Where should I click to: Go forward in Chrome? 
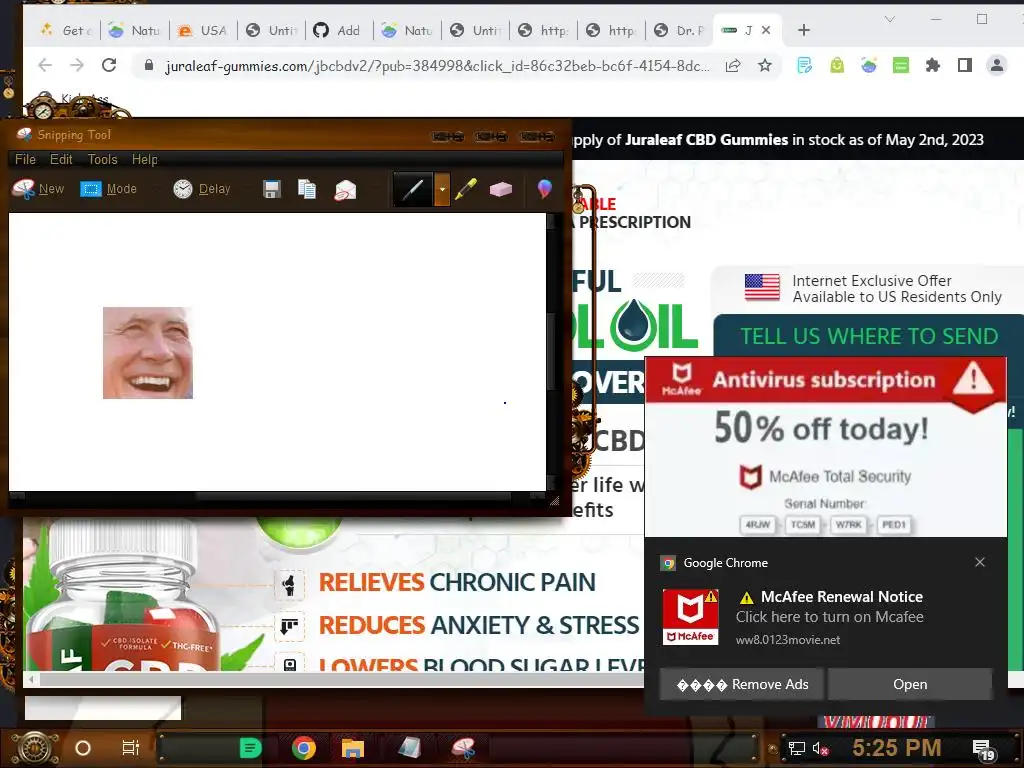click(x=77, y=65)
